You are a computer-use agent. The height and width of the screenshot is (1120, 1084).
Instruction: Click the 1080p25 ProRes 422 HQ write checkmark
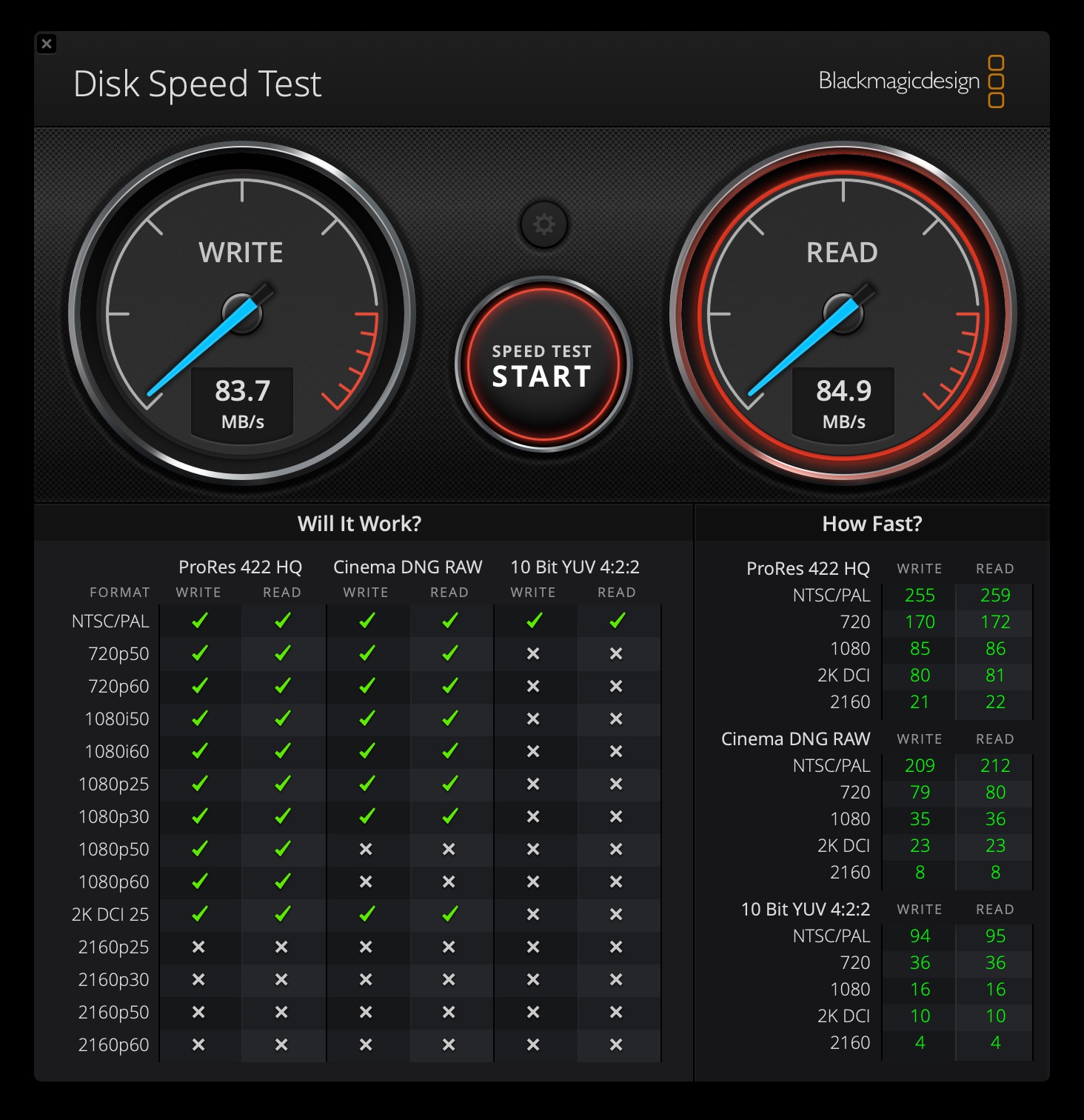[199, 784]
